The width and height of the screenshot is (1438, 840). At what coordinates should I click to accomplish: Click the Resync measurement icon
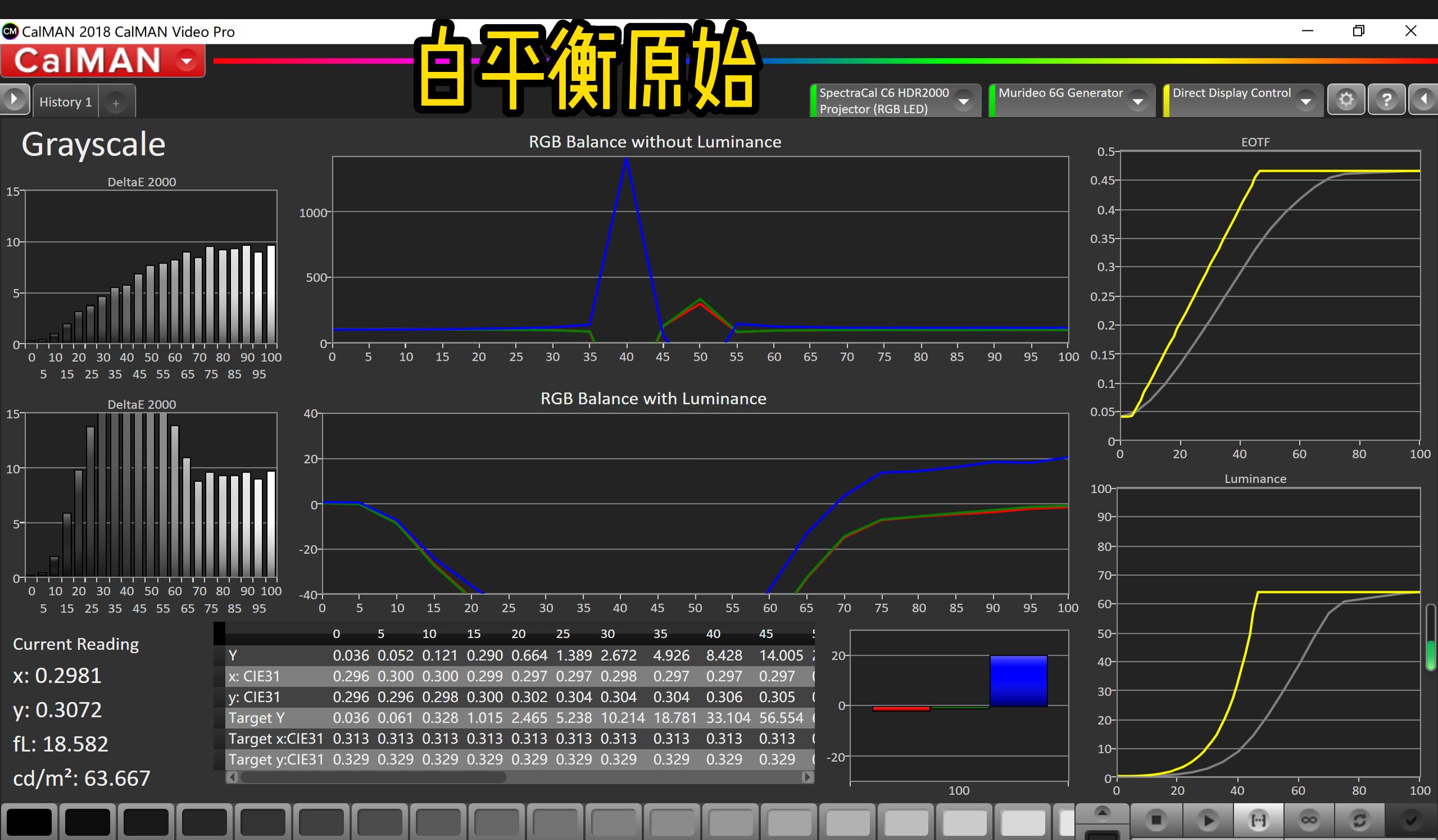tap(1360, 820)
